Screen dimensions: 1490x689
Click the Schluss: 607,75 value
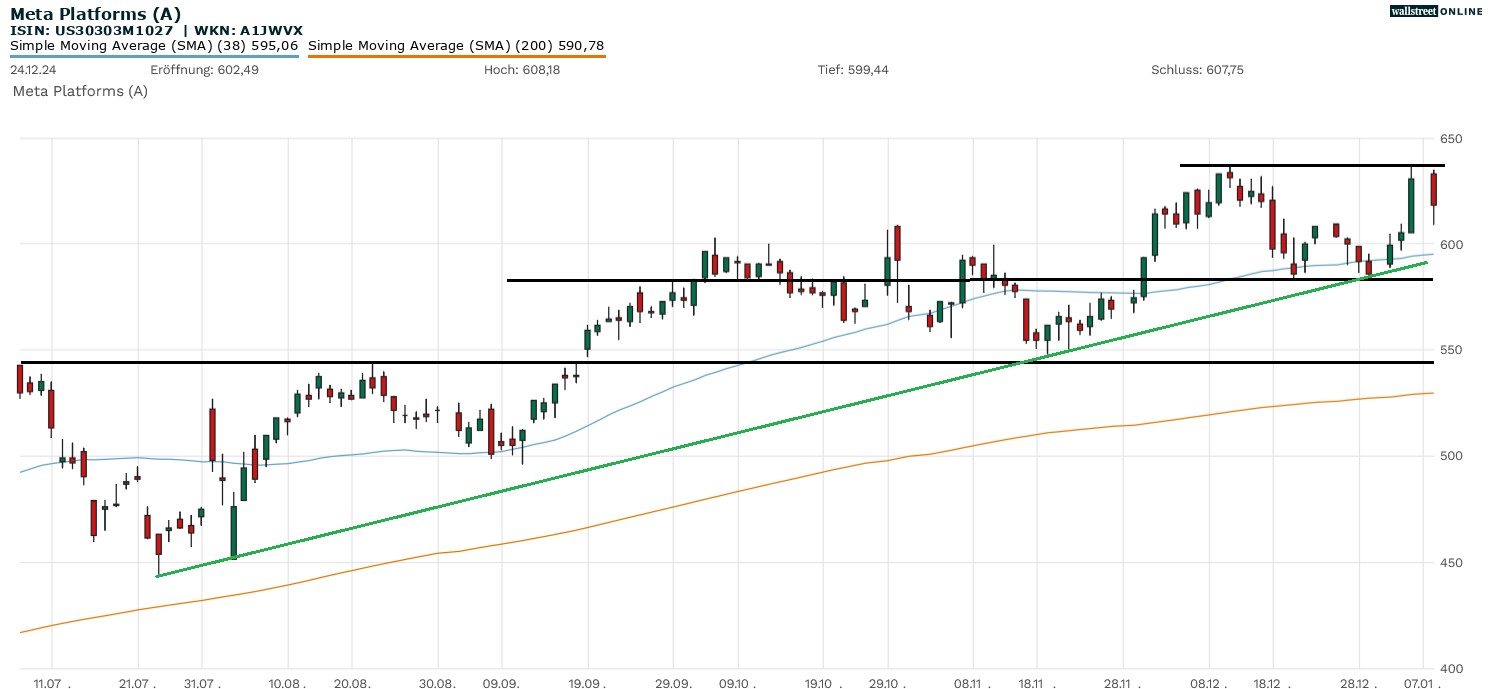pyautogui.click(x=1198, y=70)
